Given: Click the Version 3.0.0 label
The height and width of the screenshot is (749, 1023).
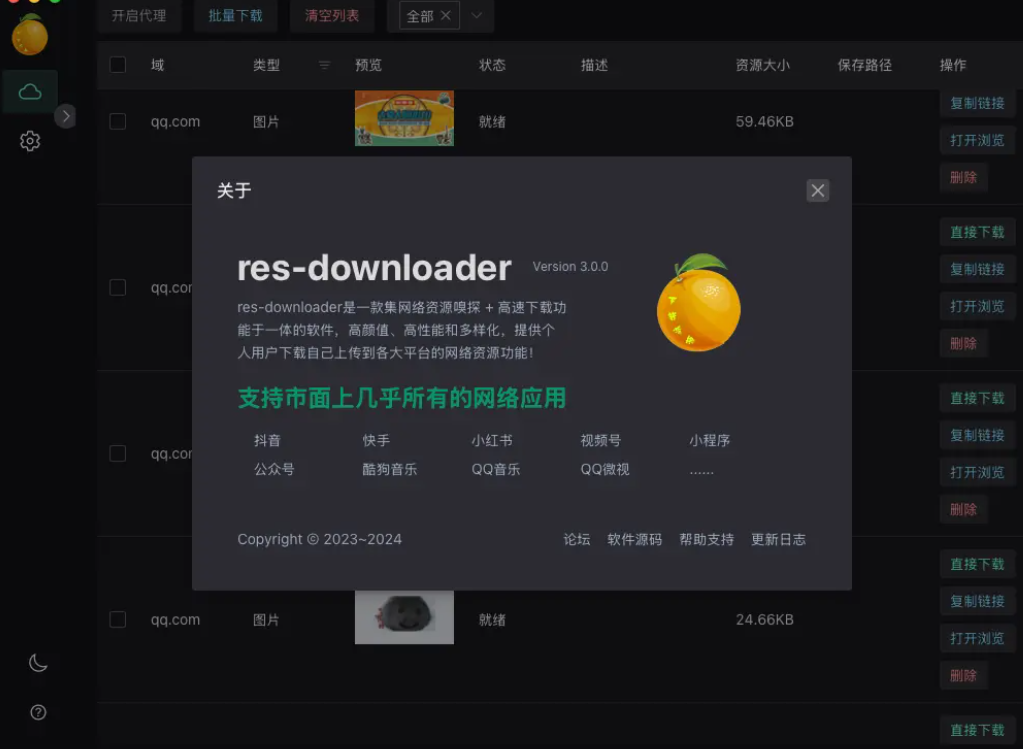Looking at the screenshot, I should tap(570, 267).
